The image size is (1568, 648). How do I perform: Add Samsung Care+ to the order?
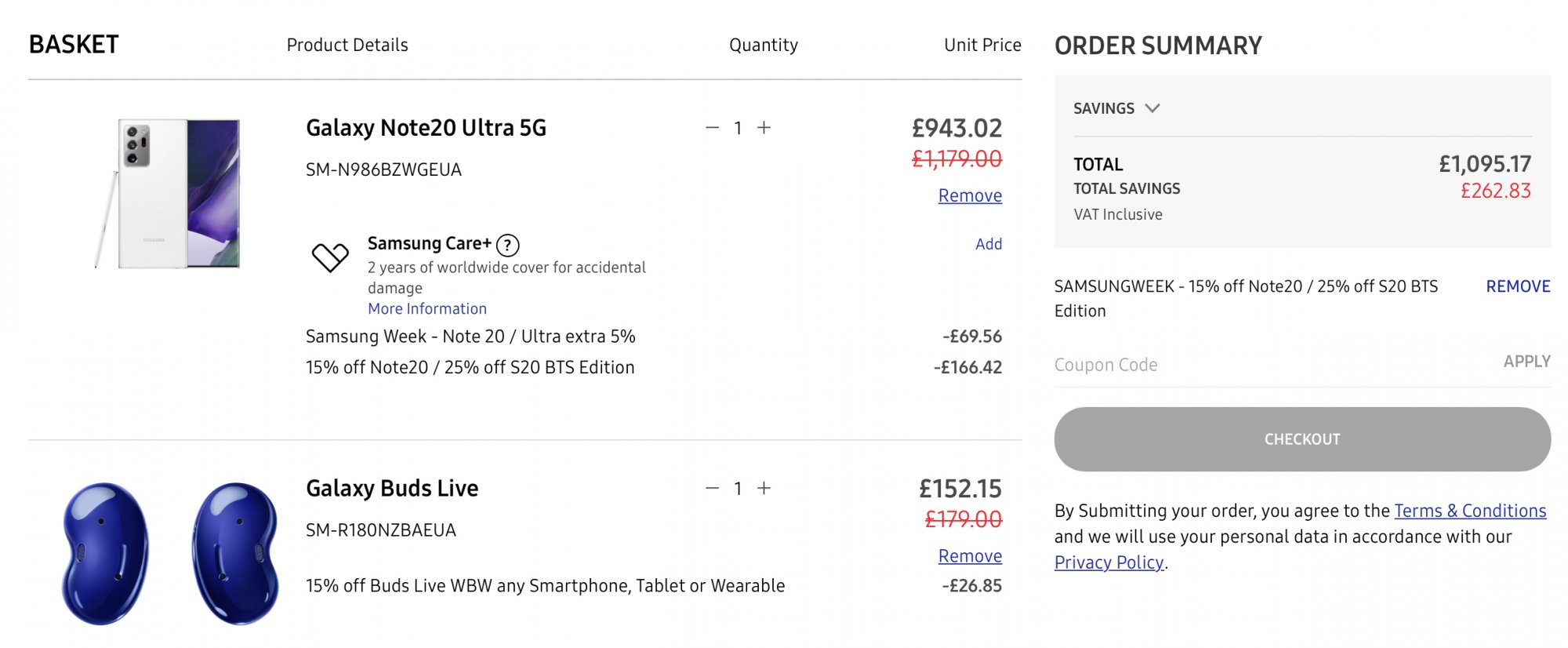[x=989, y=244]
